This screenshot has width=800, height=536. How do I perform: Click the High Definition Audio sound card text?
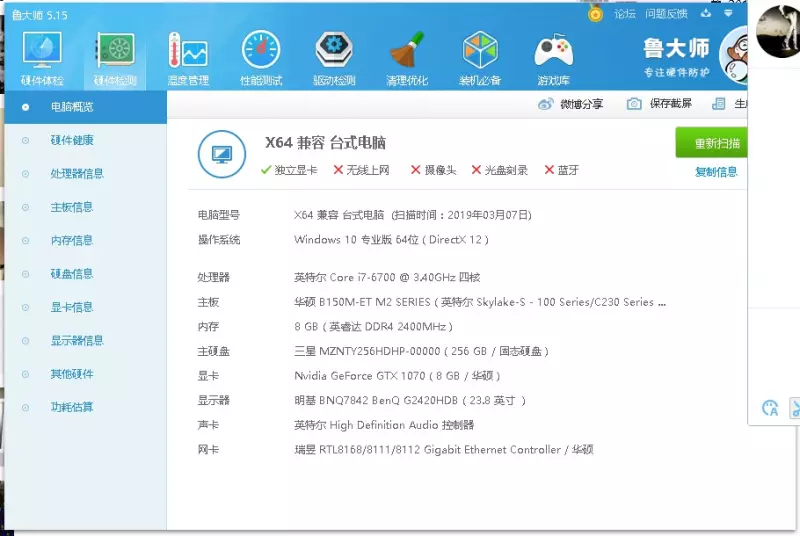384,425
